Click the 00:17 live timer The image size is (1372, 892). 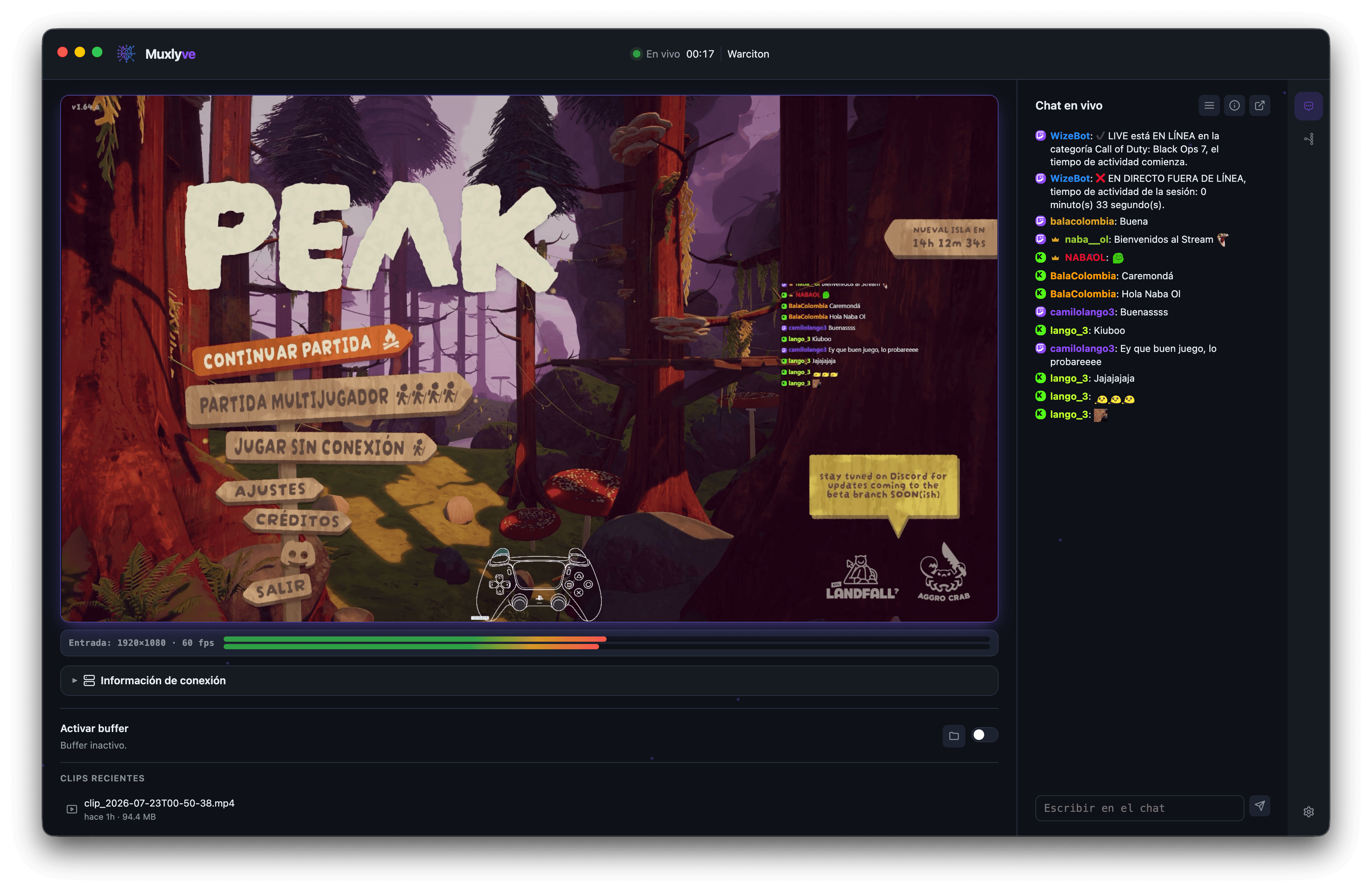click(x=700, y=53)
